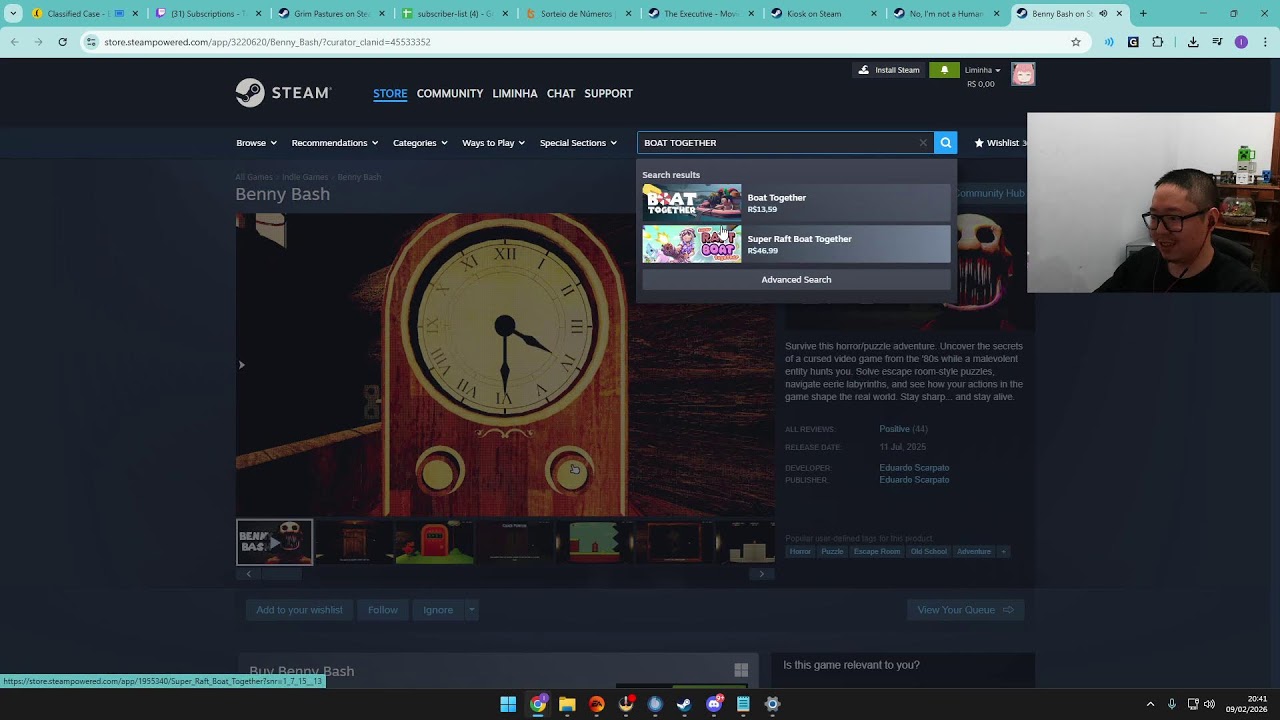Image resolution: width=1280 pixels, height=720 pixels.
Task: Click the microphone icon in system tray
Action: 1172,704
